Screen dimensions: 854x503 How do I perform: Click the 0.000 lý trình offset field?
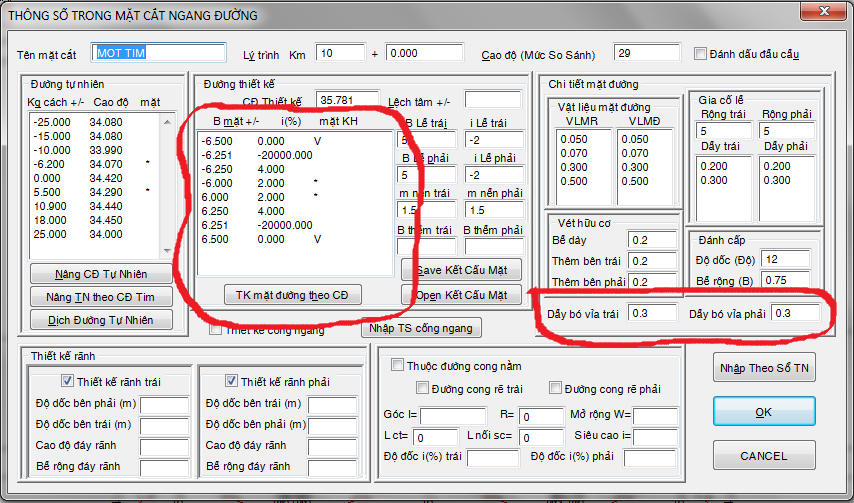(x=424, y=53)
